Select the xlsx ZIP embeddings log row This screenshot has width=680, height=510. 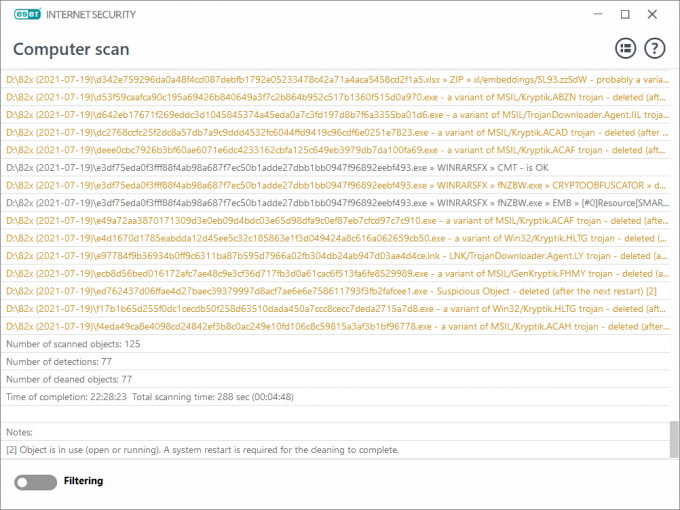[335, 80]
